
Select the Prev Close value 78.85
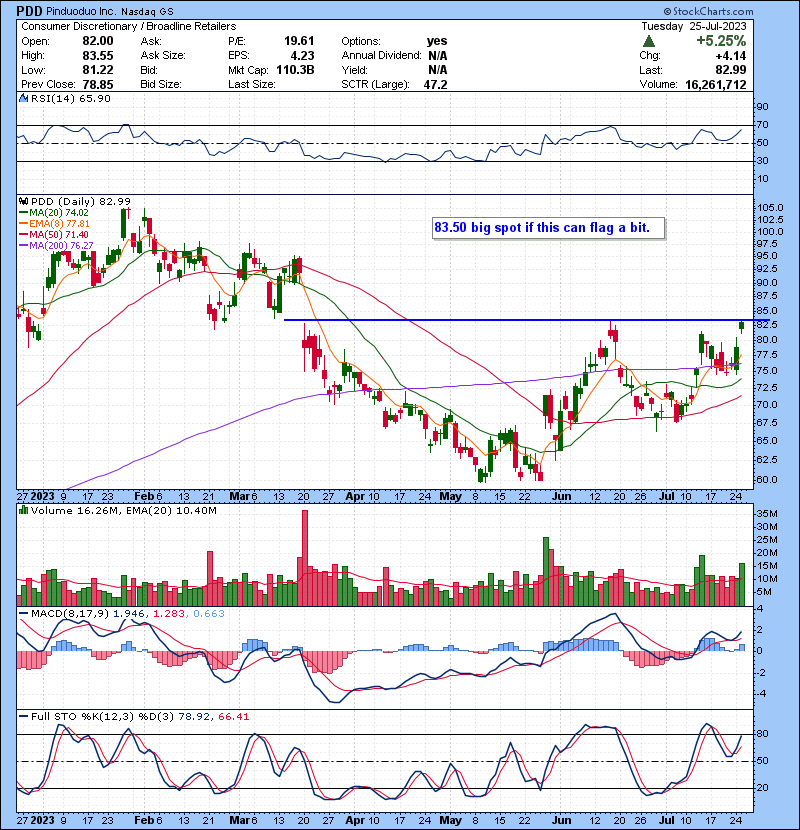point(97,84)
